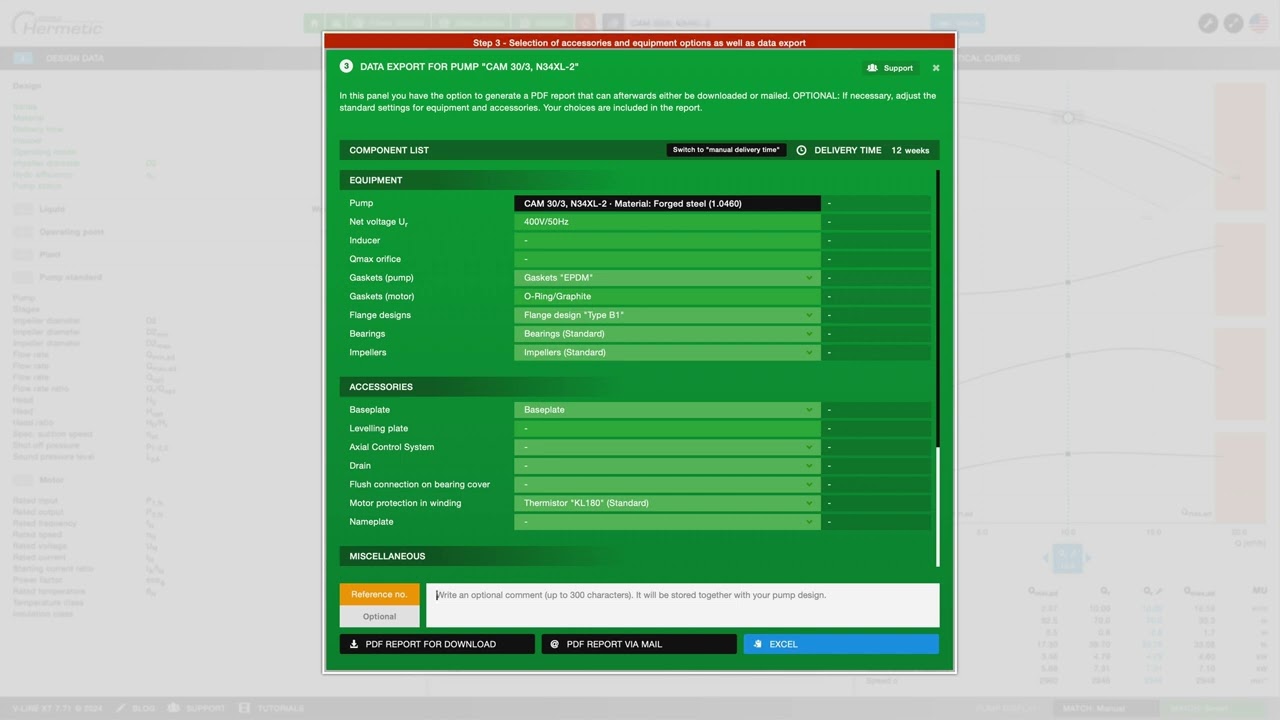Select the Optional tab

click(379, 616)
